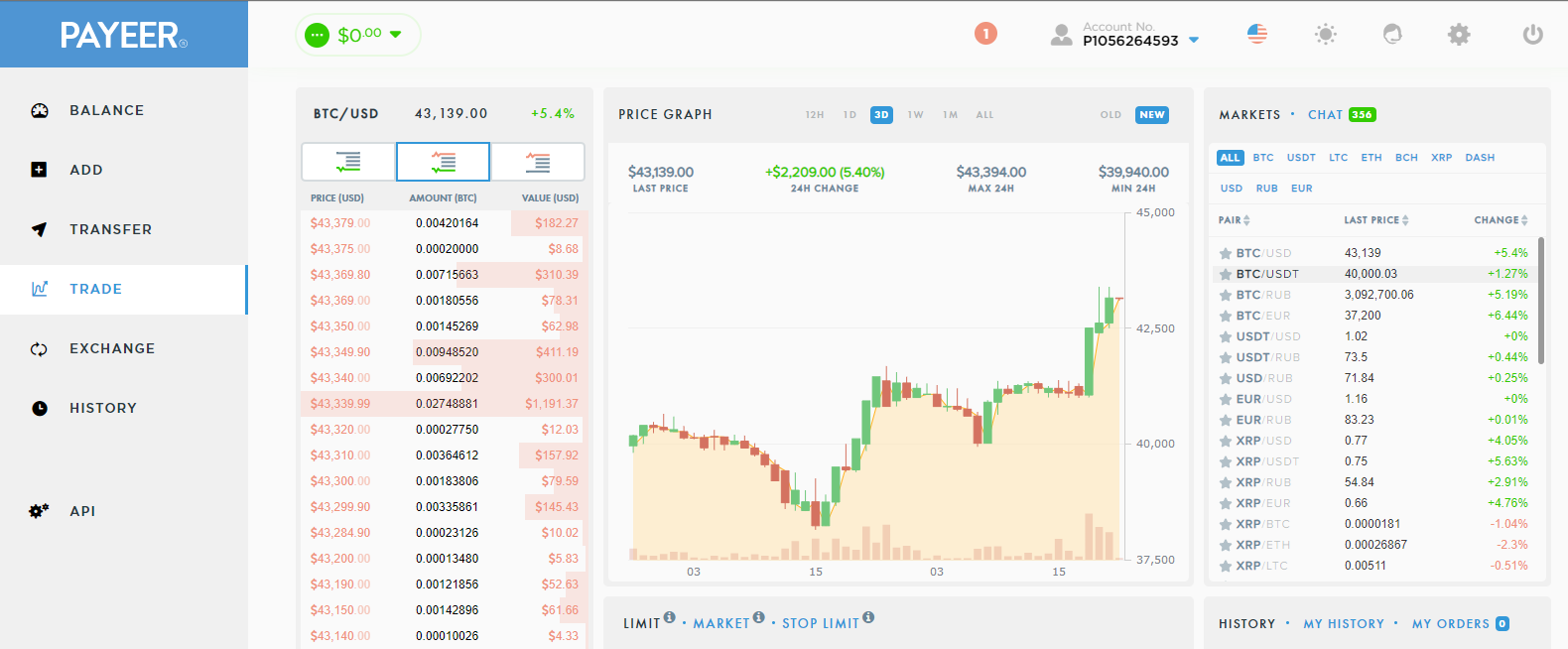The width and height of the screenshot is (1568, 649).
Task: Show info icon next to Limit
Action: [670, 617]
